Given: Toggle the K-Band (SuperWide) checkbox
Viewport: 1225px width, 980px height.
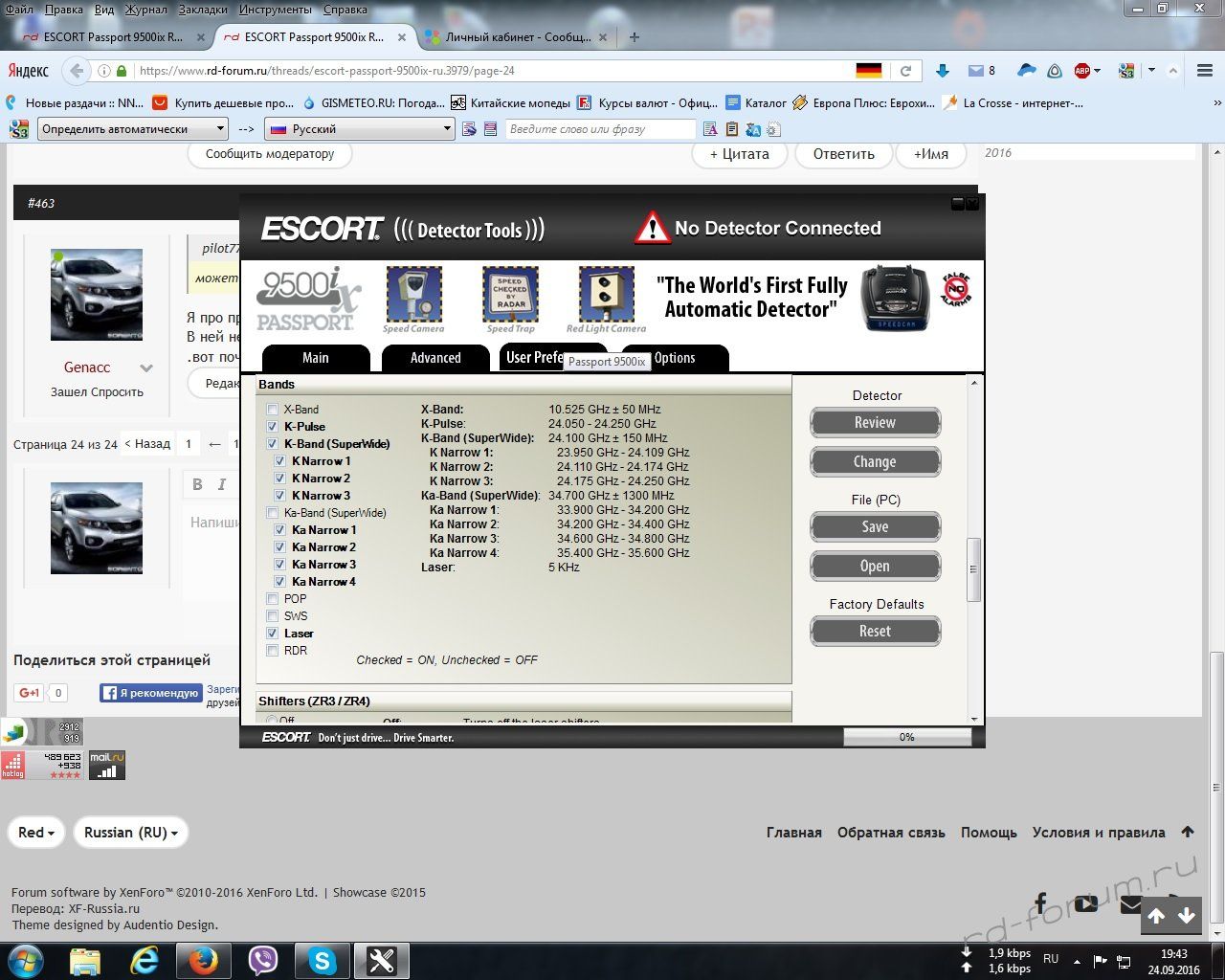Looking at the screenshot, I should [273, 444].
